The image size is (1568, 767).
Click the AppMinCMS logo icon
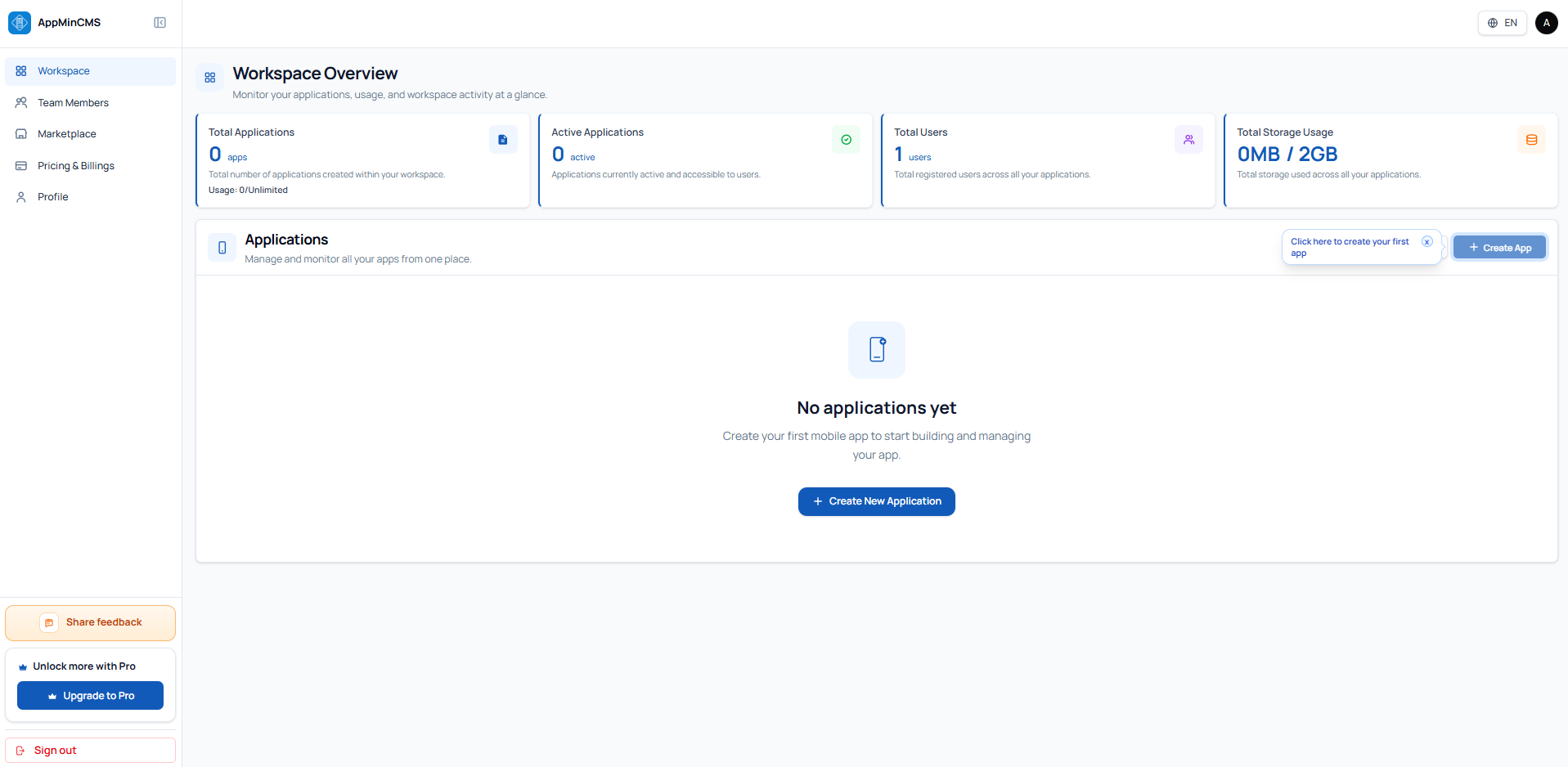[20, 23]
